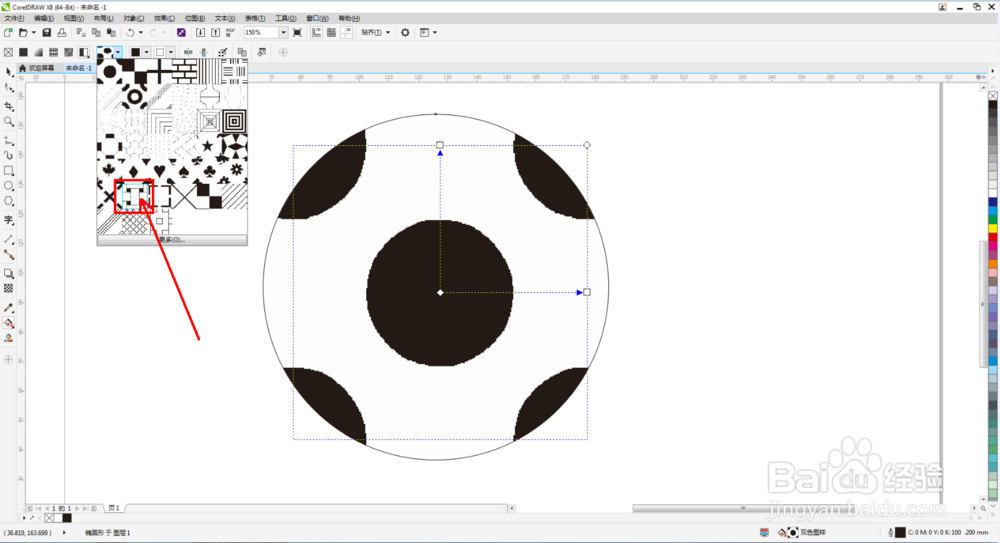Select No fill in property bar
This screenshot has width=1000, height=543.
pos(8,52)
